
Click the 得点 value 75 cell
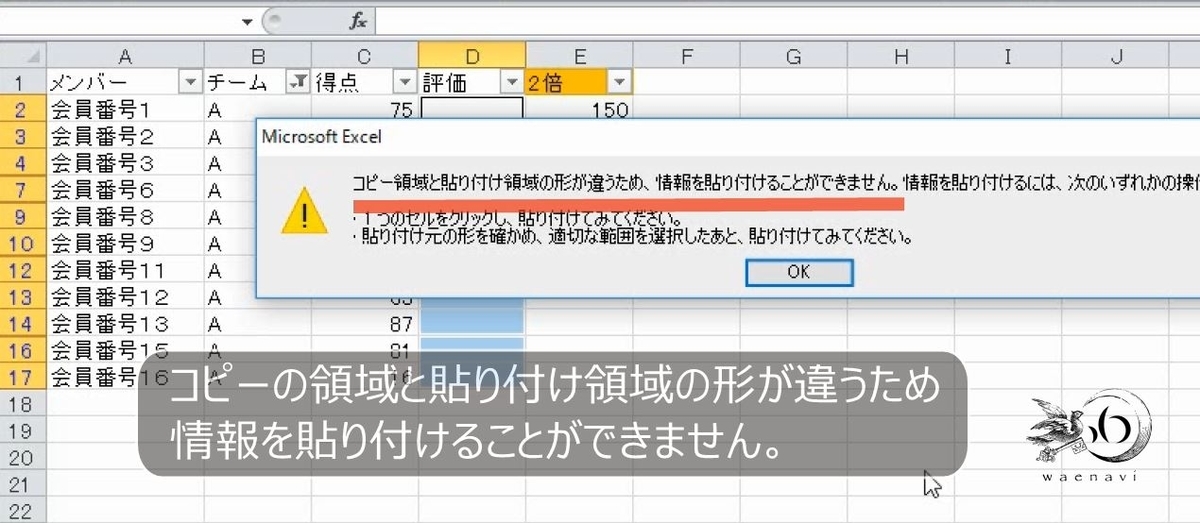tap(364, 110)
